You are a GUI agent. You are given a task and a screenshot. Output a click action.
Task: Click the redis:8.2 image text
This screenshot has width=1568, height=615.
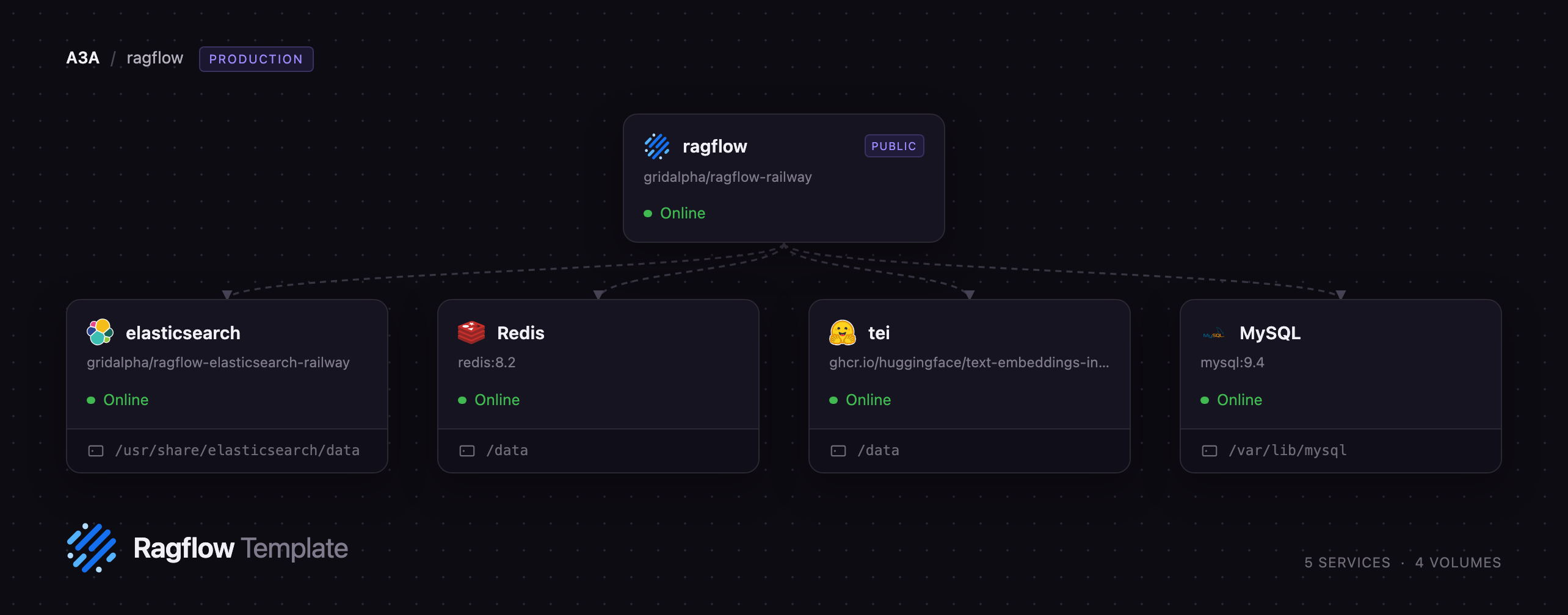point(487,362)
